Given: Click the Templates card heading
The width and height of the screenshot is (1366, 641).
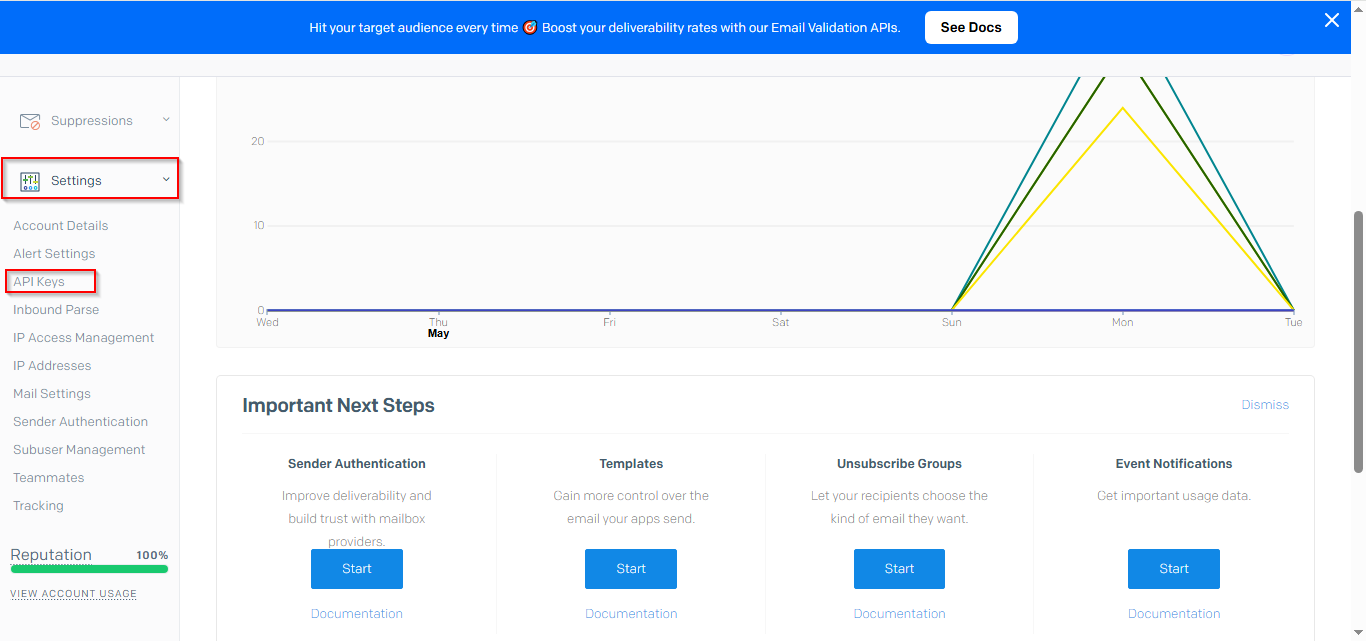Looking at the screenshot, I should [x=631, y=464].
